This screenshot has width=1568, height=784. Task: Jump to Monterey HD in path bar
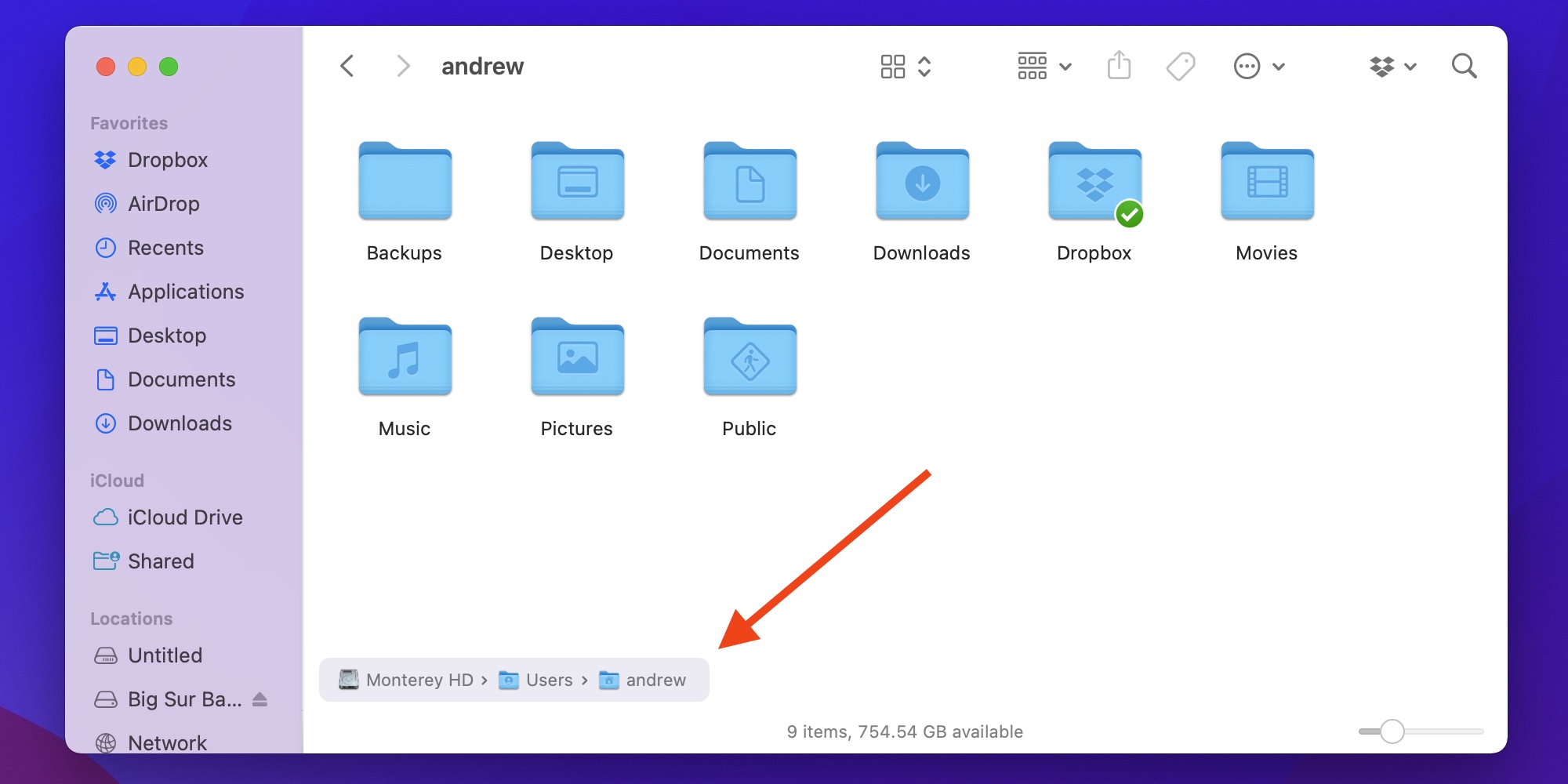[x=419, y=680]
